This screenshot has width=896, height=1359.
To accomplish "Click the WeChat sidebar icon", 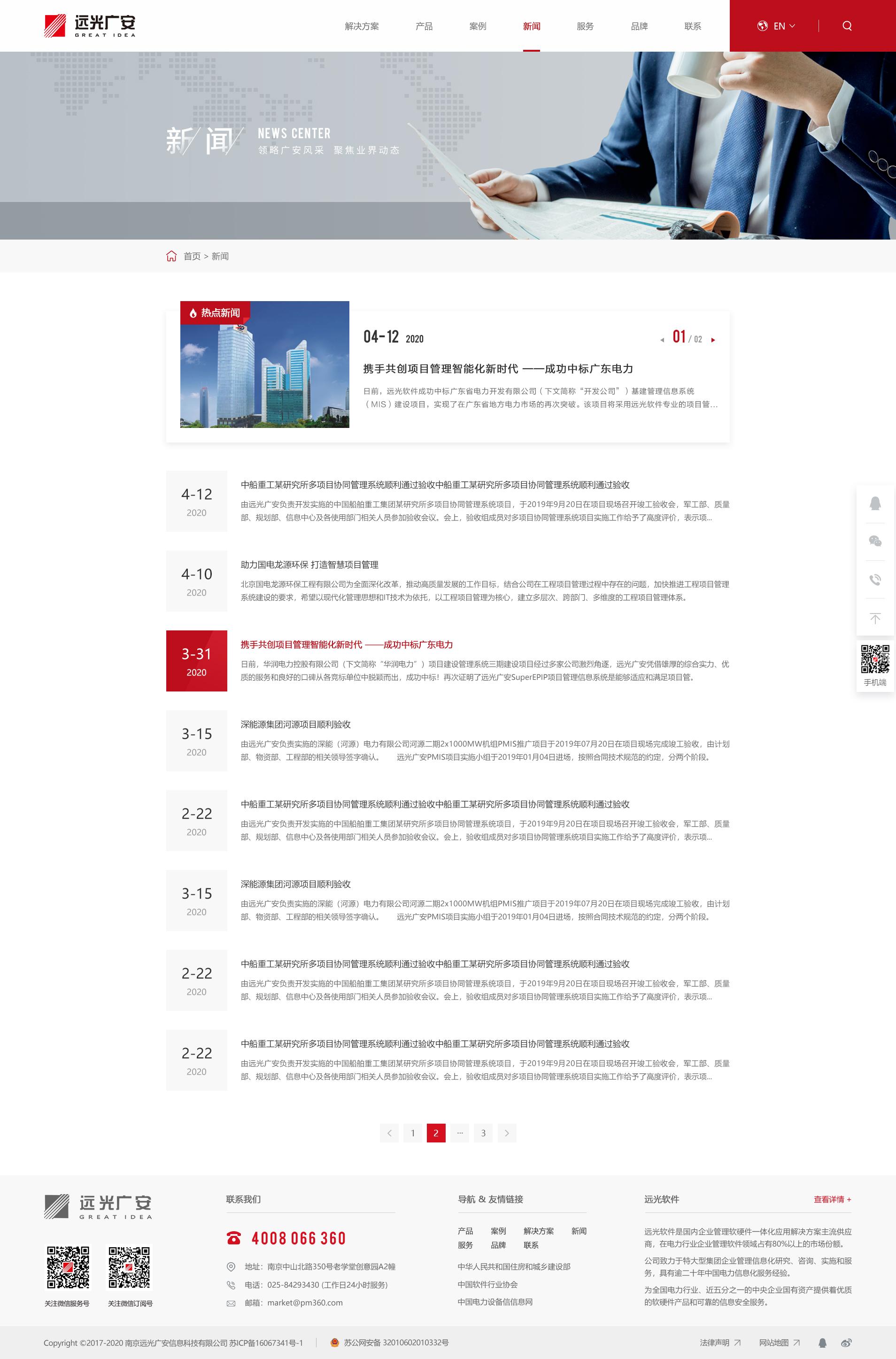I will pos(875,541).
